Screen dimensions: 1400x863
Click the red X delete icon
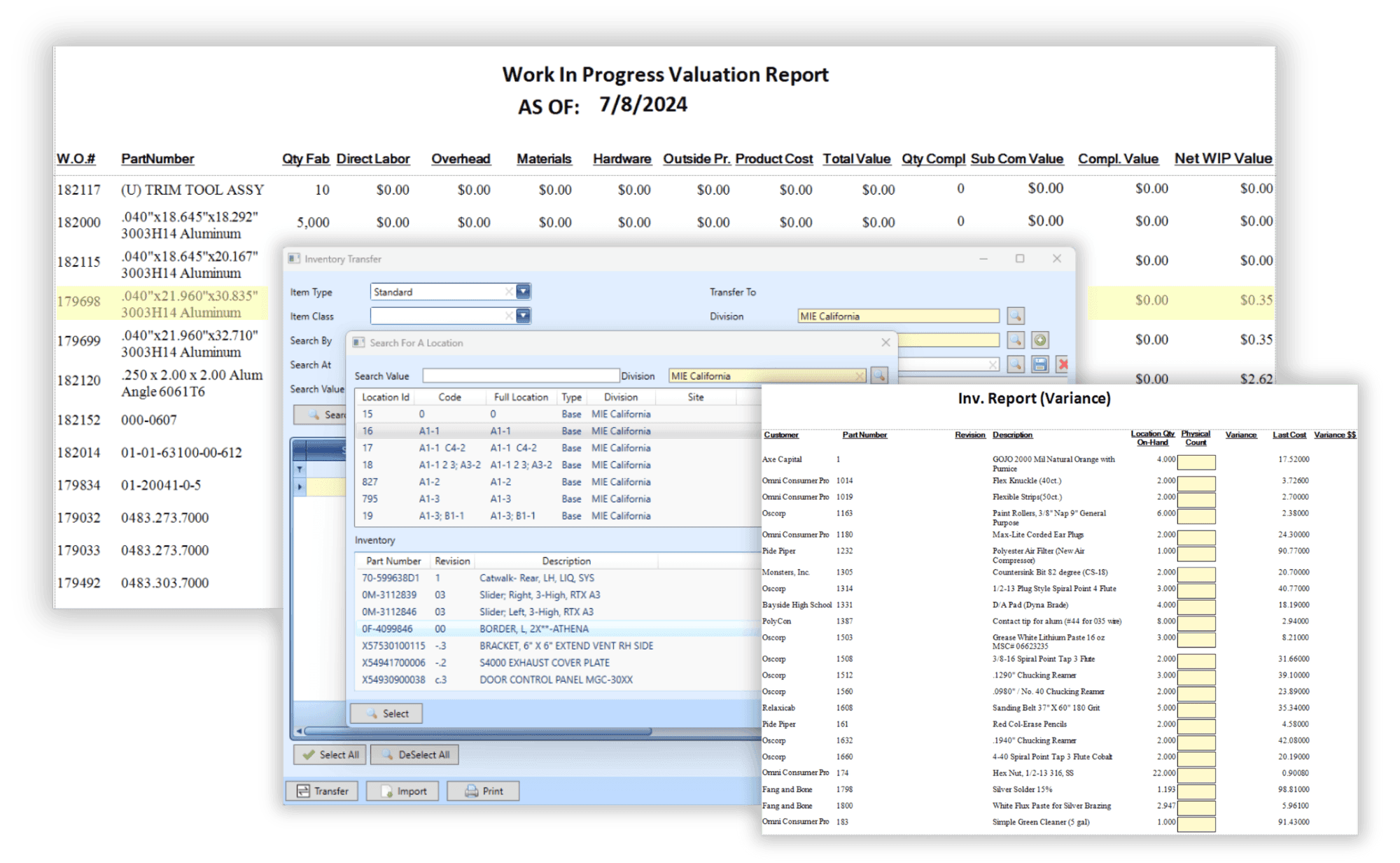click(x=1063, y=364)
